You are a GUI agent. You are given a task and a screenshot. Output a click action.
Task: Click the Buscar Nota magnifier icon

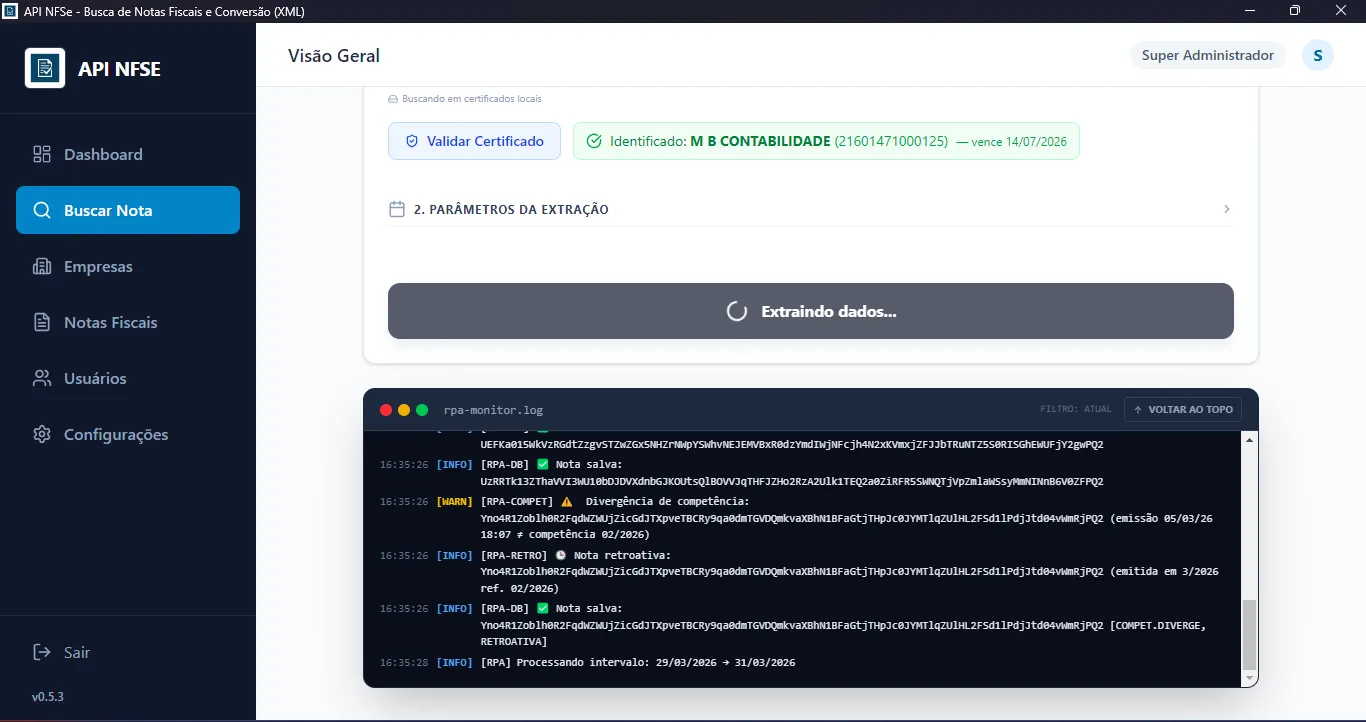[x=42, y=210]
